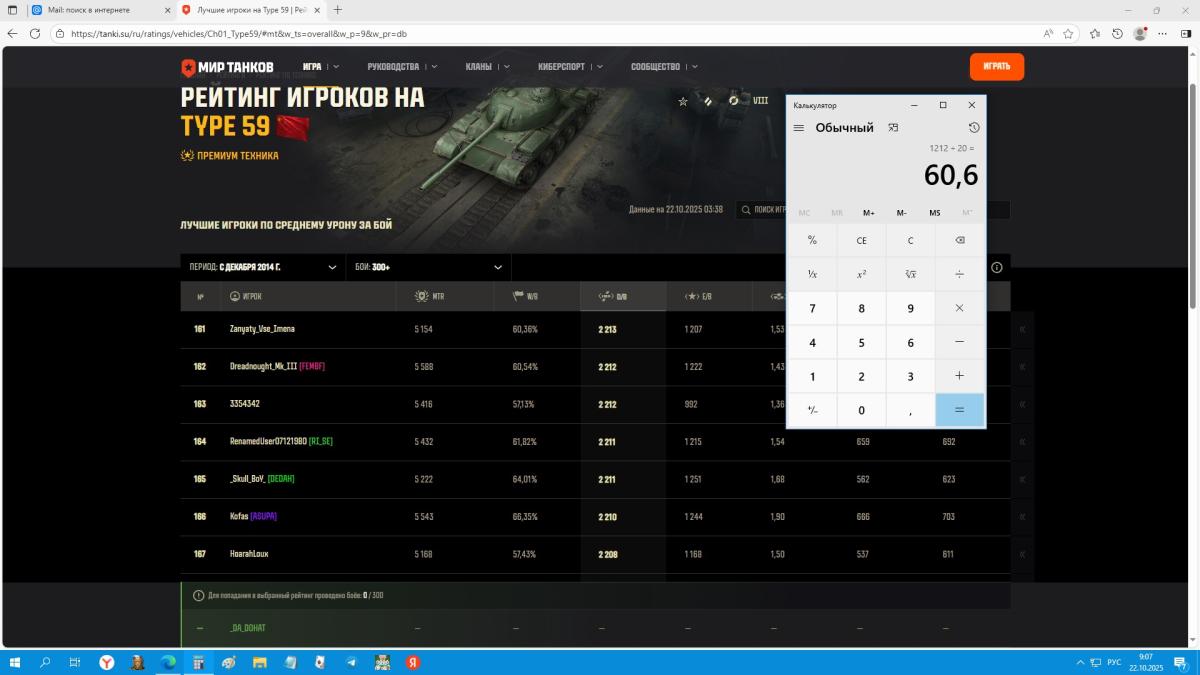Click the orange ИГРАТЬ button
This screenshot has height=675, width=1200.
click(x=996, y=66)
